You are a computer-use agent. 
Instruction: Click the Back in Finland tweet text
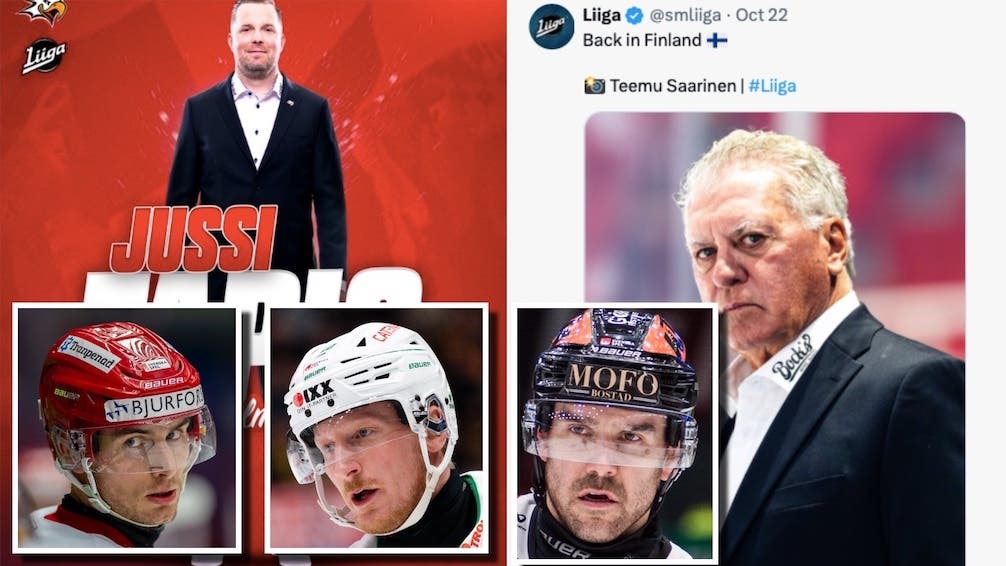(642, 40)
